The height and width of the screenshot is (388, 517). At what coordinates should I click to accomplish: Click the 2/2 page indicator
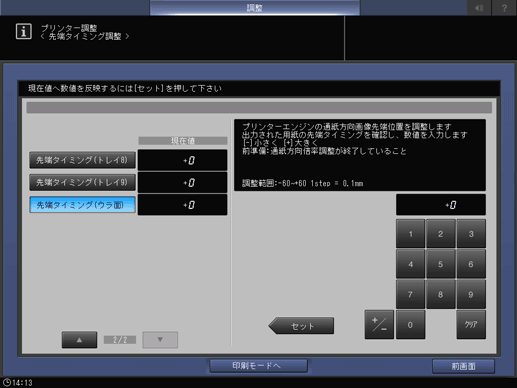click(120, 340)
